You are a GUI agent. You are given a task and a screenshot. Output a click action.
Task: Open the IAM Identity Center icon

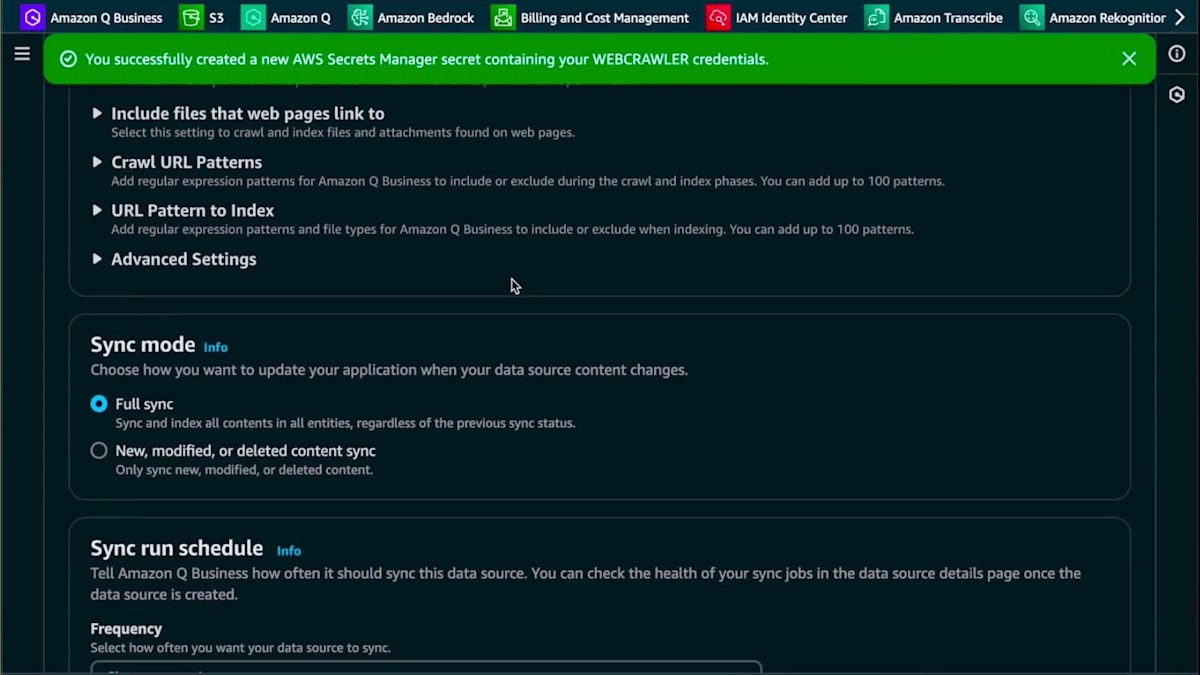tap(718, 17)
